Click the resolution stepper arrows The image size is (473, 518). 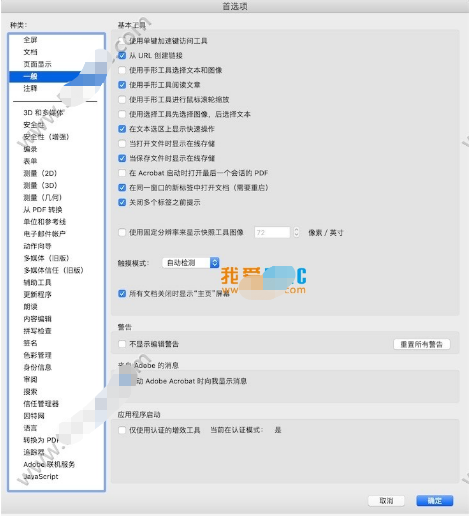point(297,233)
